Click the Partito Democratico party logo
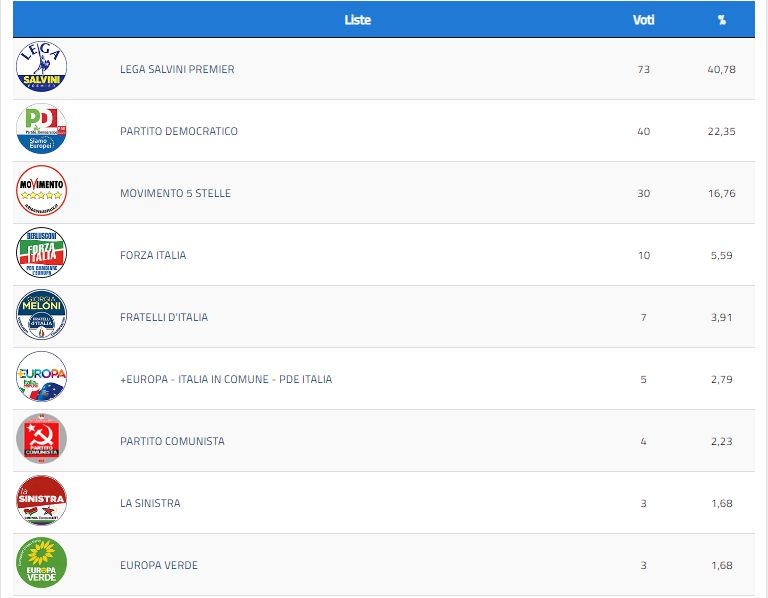768x598 pixels. tap(42, 130)
